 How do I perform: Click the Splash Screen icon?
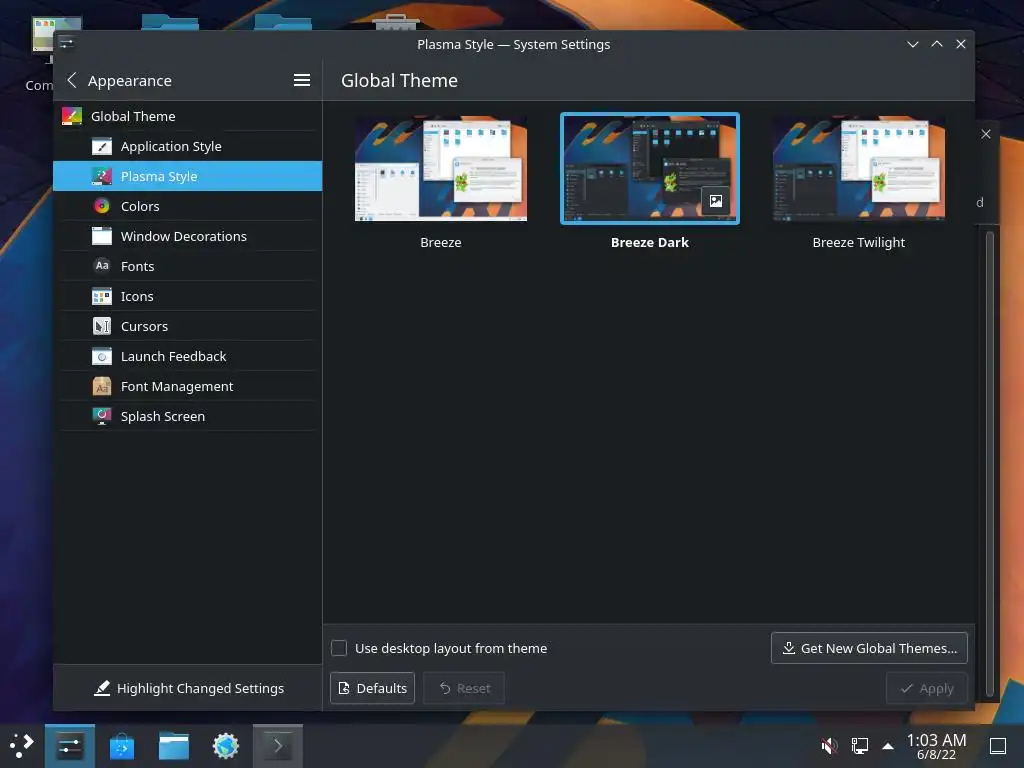point(101,416)
